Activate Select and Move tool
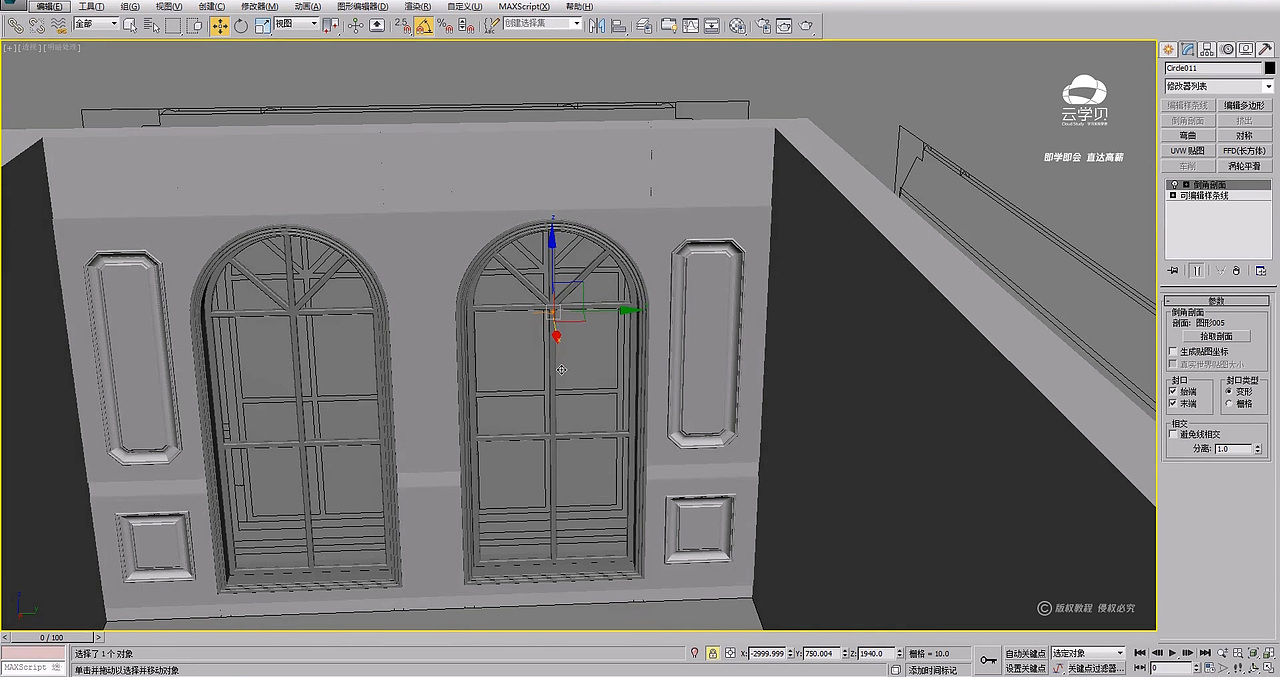 click(x=220, y=24)
